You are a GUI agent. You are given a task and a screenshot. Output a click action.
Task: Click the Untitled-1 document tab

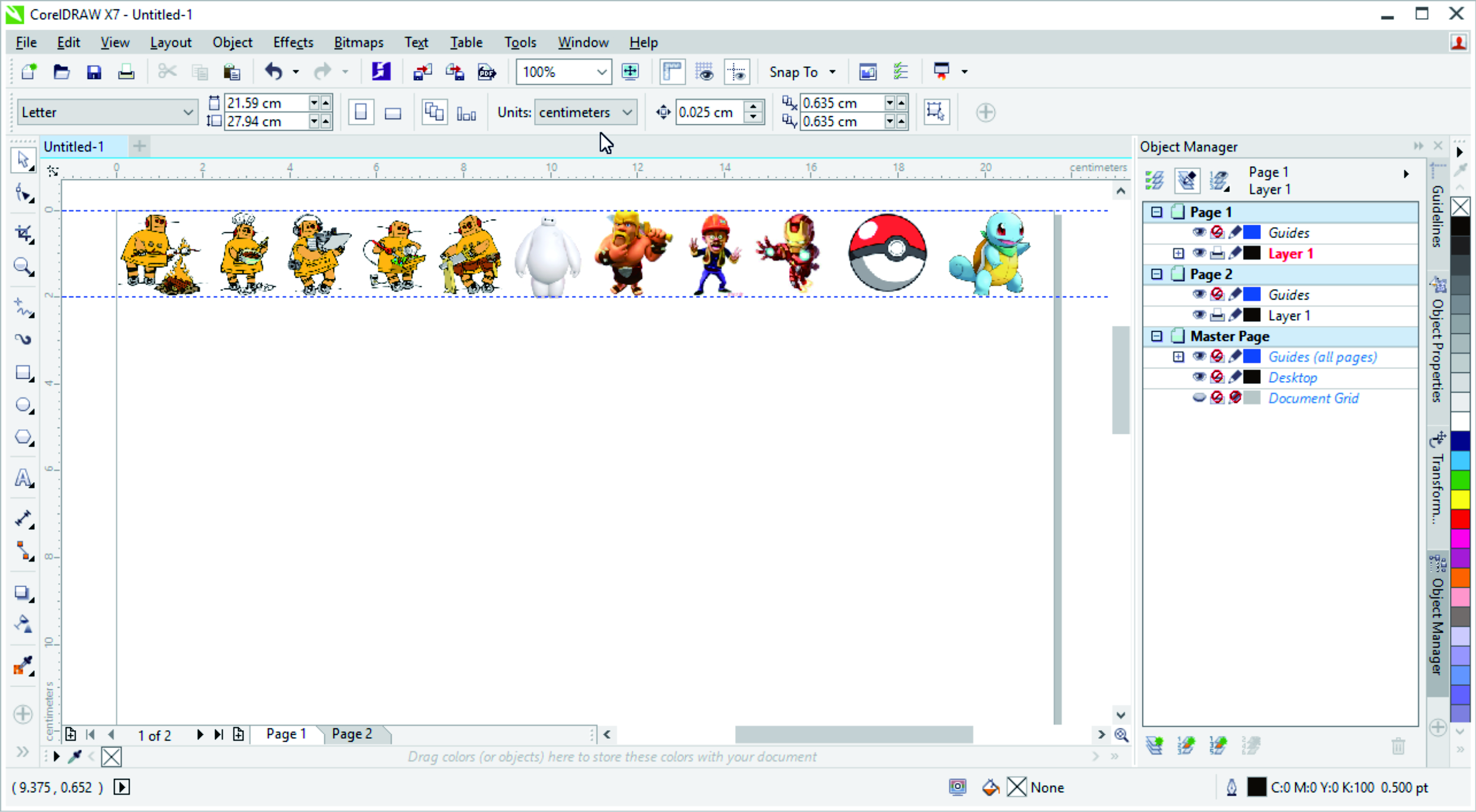point(74,146)
